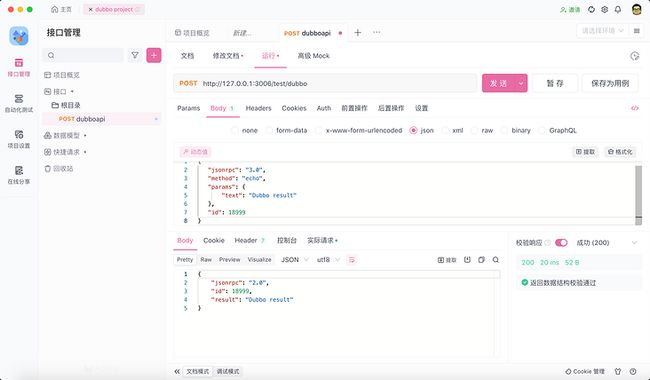Click the icon at right of run tabs
Screen dimensions: 650x380
634,56
